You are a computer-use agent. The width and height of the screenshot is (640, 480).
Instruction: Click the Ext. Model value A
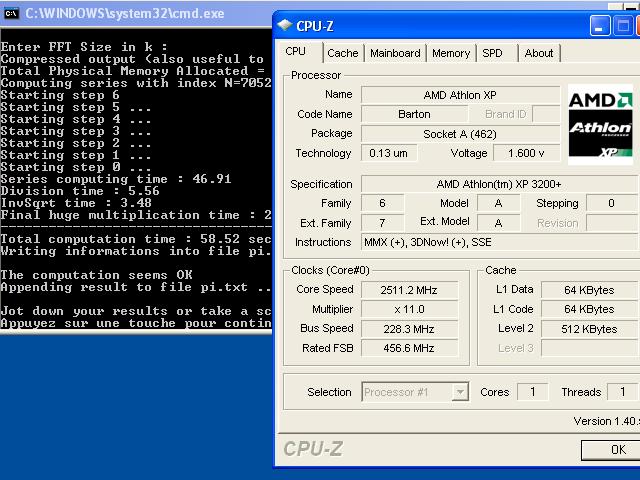pyautogui.click(x=498, y=223)
